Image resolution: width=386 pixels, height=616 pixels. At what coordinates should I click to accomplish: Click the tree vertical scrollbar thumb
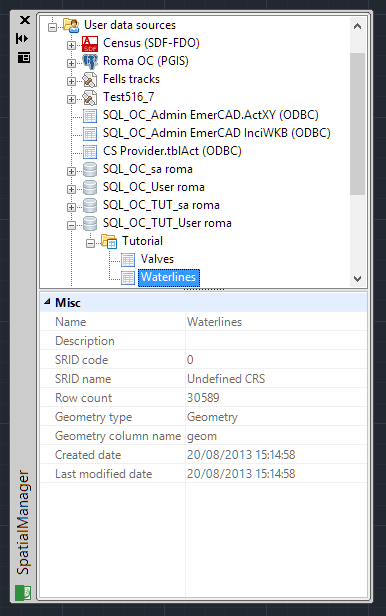(x=357, y=123)
